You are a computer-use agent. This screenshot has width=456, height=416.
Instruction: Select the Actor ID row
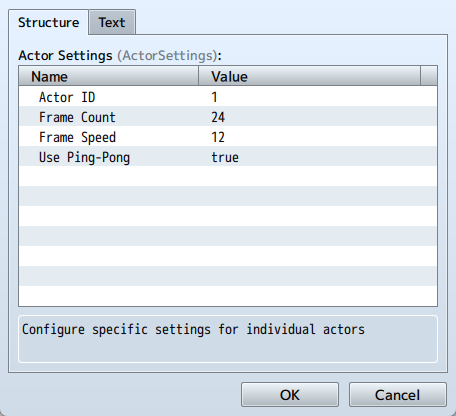click(x=228, y=96)
